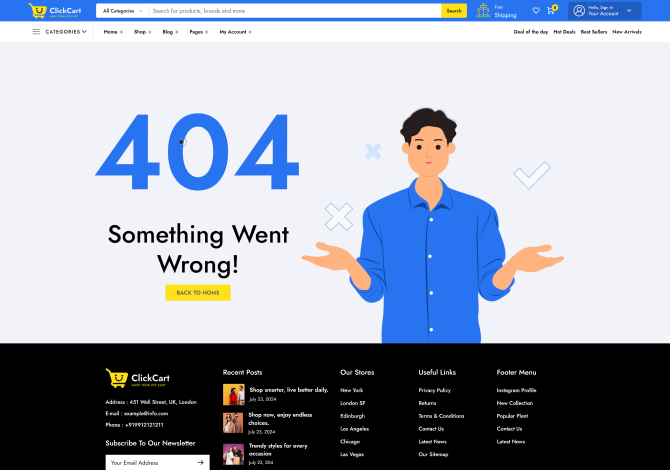Viewport: 670px width, 470px height.
Task: Click the user account avatar icon
Action: coord(579,11)
